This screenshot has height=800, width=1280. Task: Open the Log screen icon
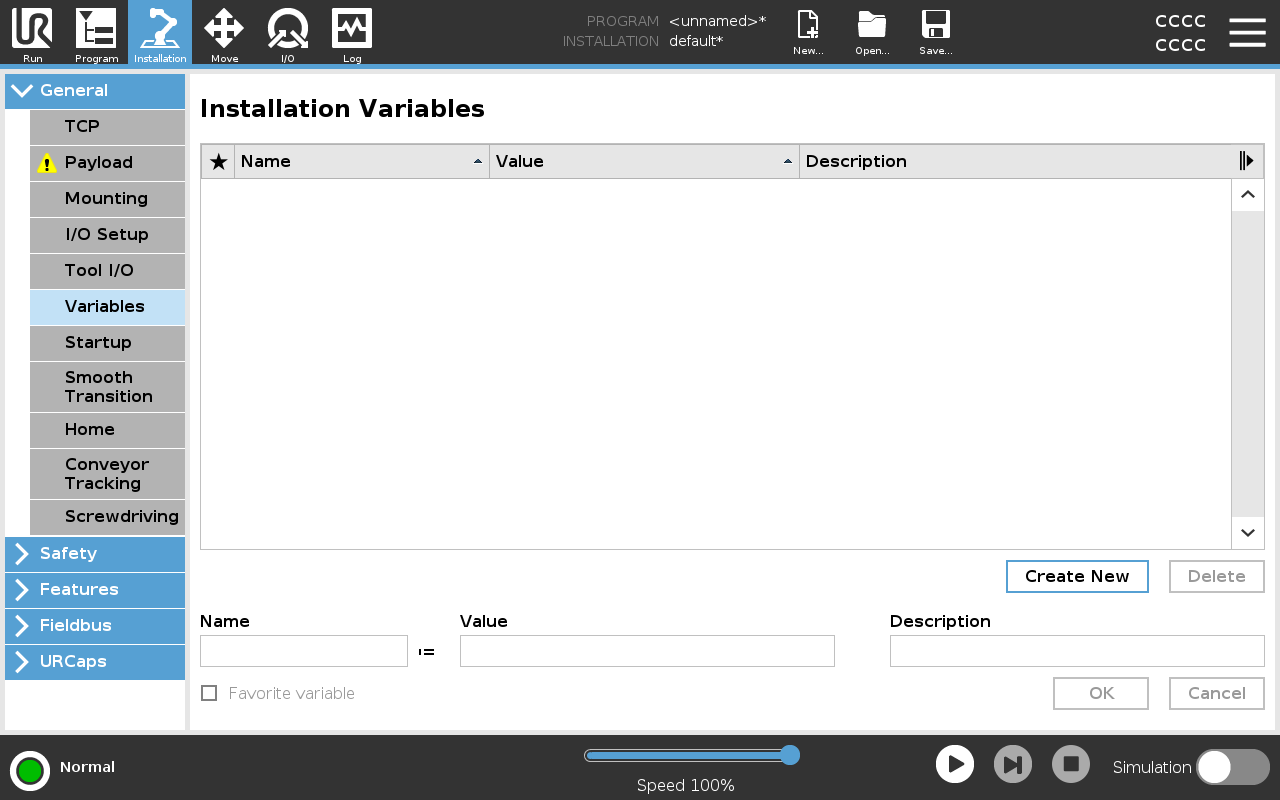point(352,33)
